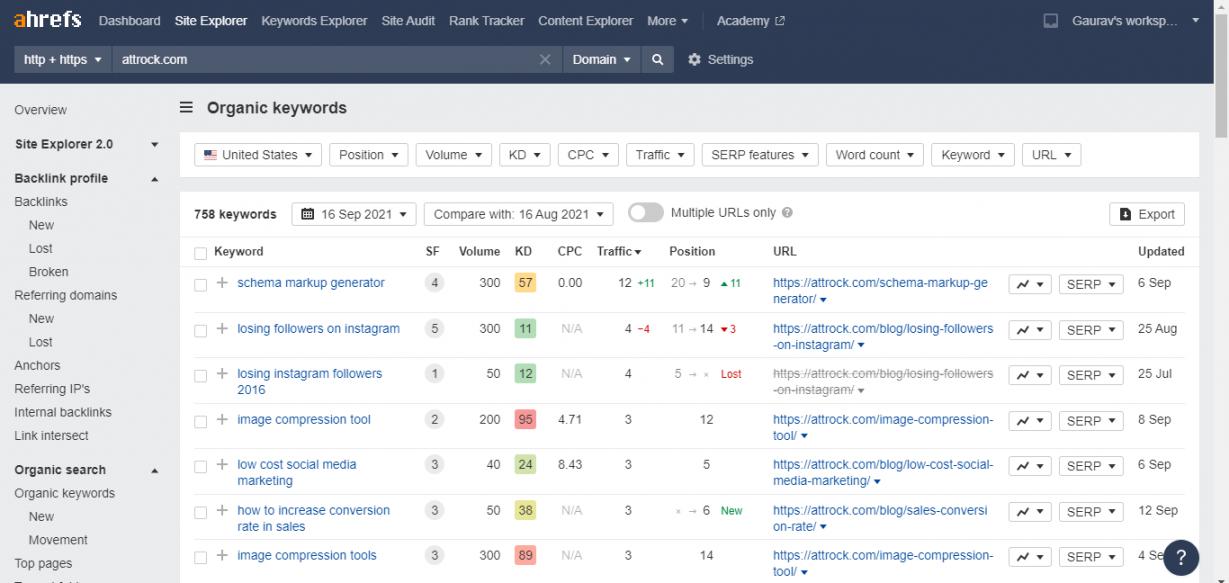The image size is (1229, 583).
Task: Click the attrock.com domain input field
Action: pos(325,60)
